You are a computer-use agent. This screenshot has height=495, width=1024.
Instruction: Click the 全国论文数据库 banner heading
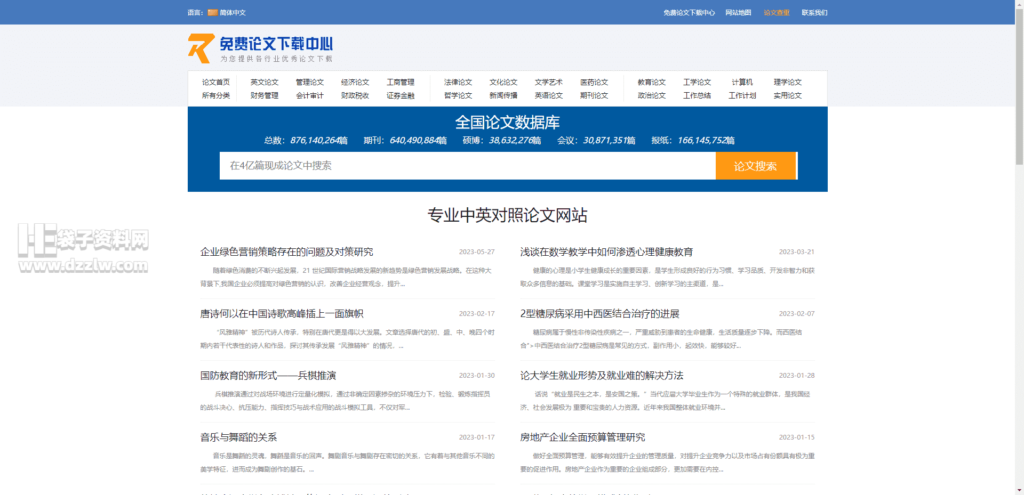[x=507, y=123]
